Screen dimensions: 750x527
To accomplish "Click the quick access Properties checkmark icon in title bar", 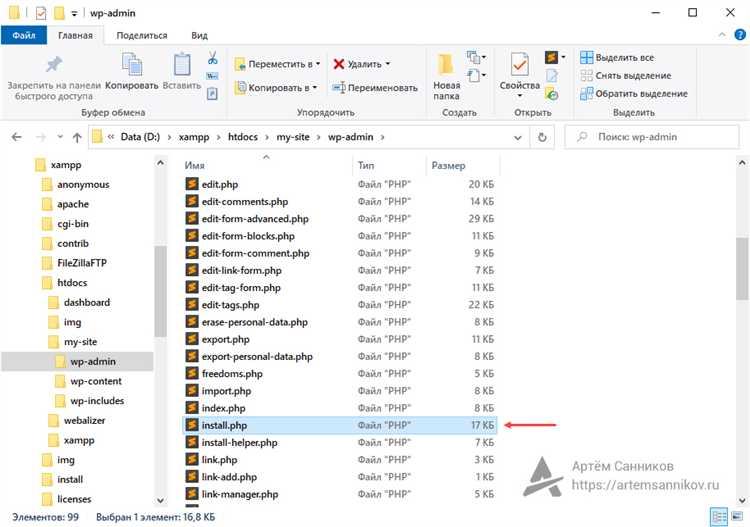I will [x=41, y=13].
